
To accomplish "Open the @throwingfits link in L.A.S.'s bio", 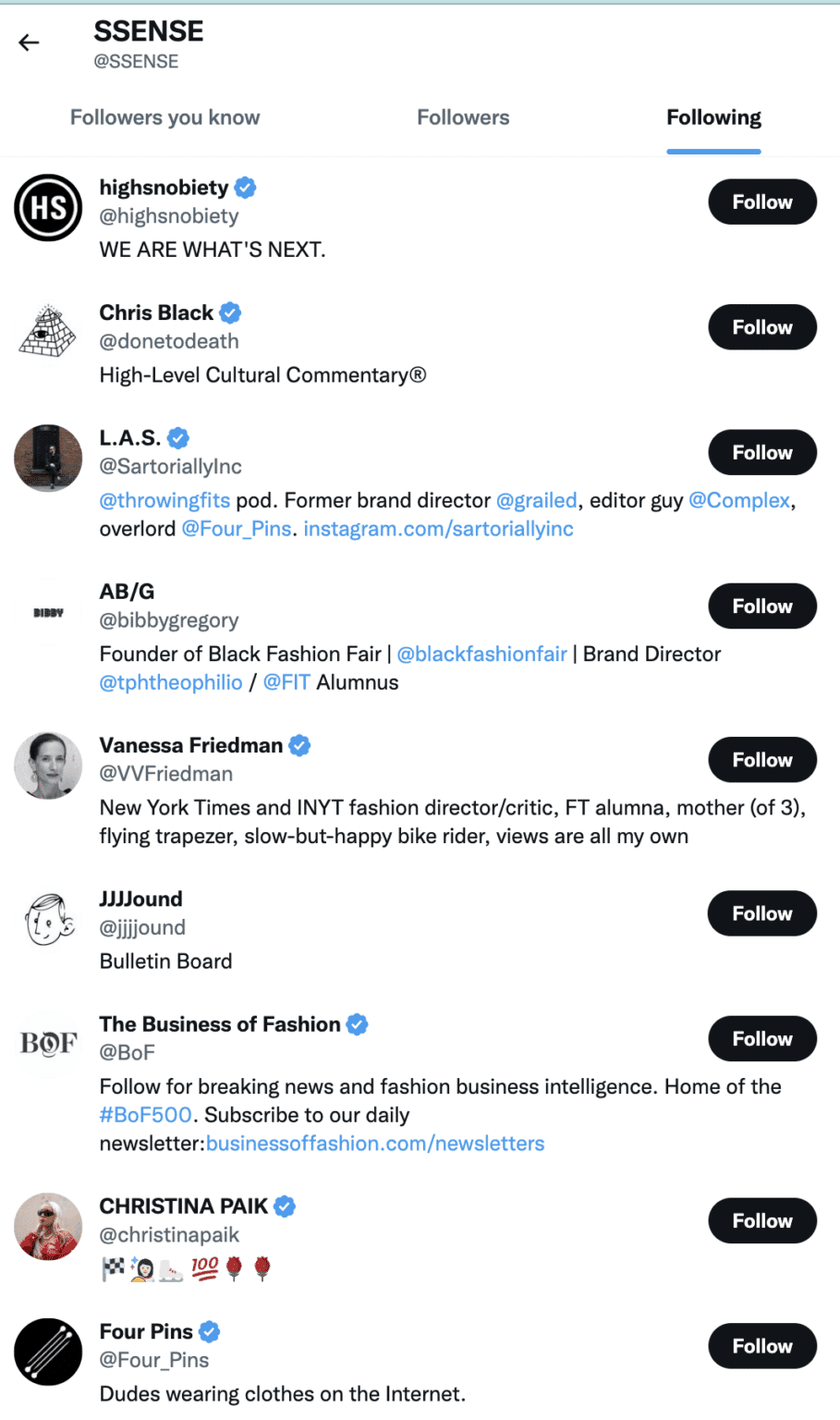I will 164,499.
